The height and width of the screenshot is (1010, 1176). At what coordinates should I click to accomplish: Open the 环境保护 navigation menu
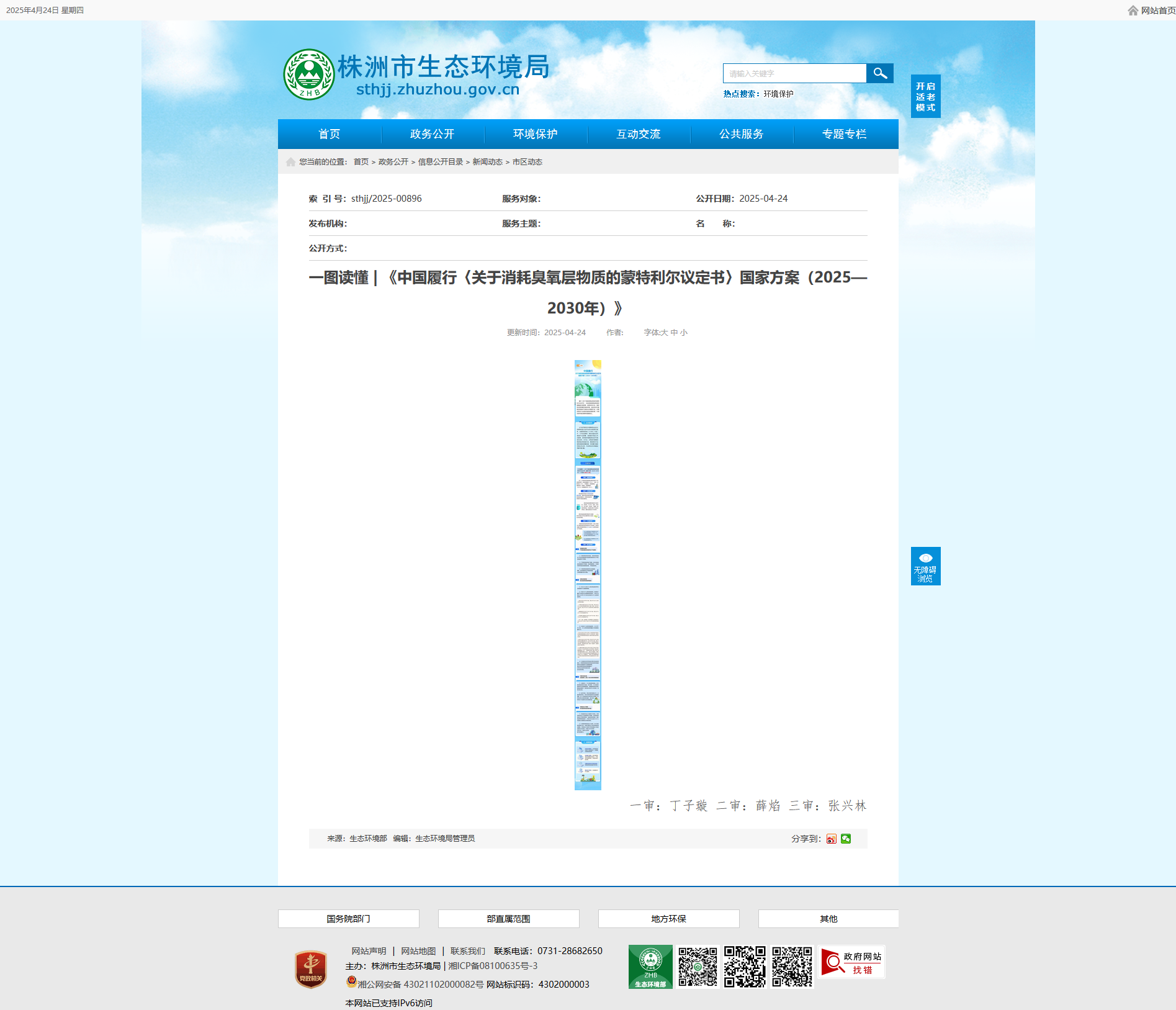tap(535, 134)
